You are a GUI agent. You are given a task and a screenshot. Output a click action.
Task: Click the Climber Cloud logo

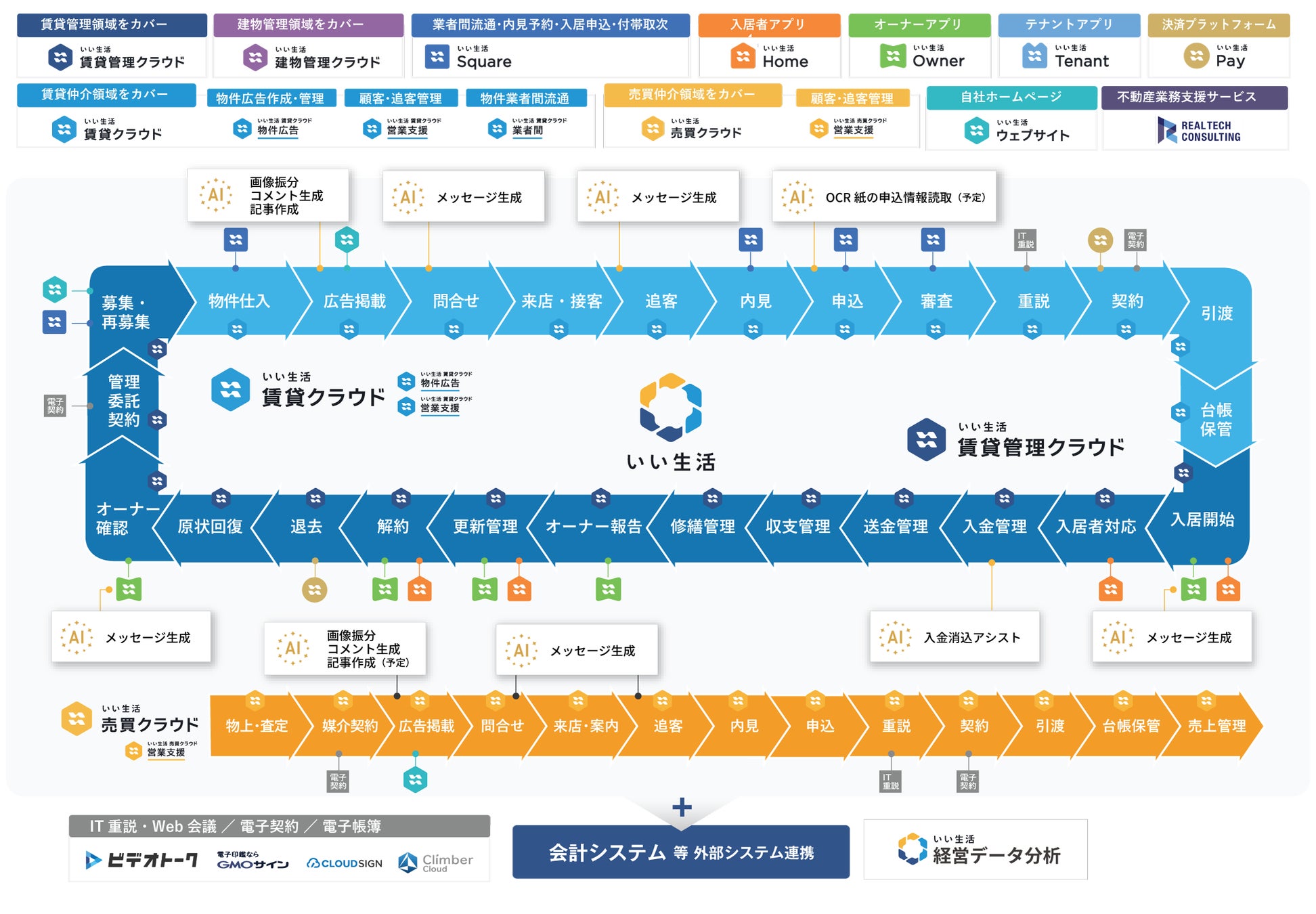435,863
